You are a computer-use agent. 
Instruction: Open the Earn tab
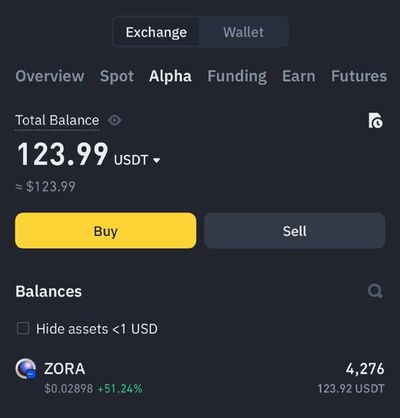pos(299,76)
